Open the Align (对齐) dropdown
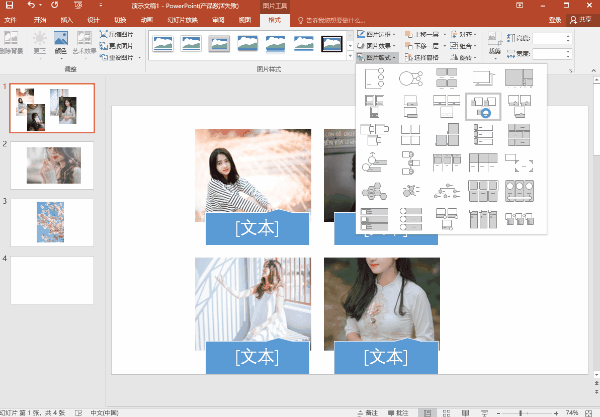The width and height of the screenshot is (600, 417). pyautogui.click(x=464, y=34)
